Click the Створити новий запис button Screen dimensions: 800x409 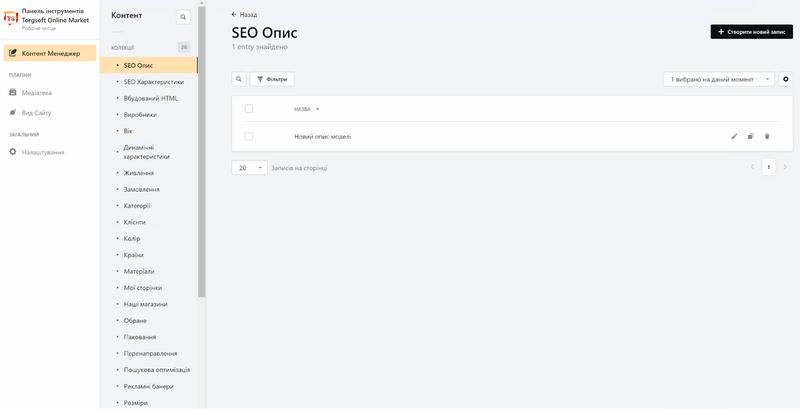pyautogui.click(x=752, y=32)
